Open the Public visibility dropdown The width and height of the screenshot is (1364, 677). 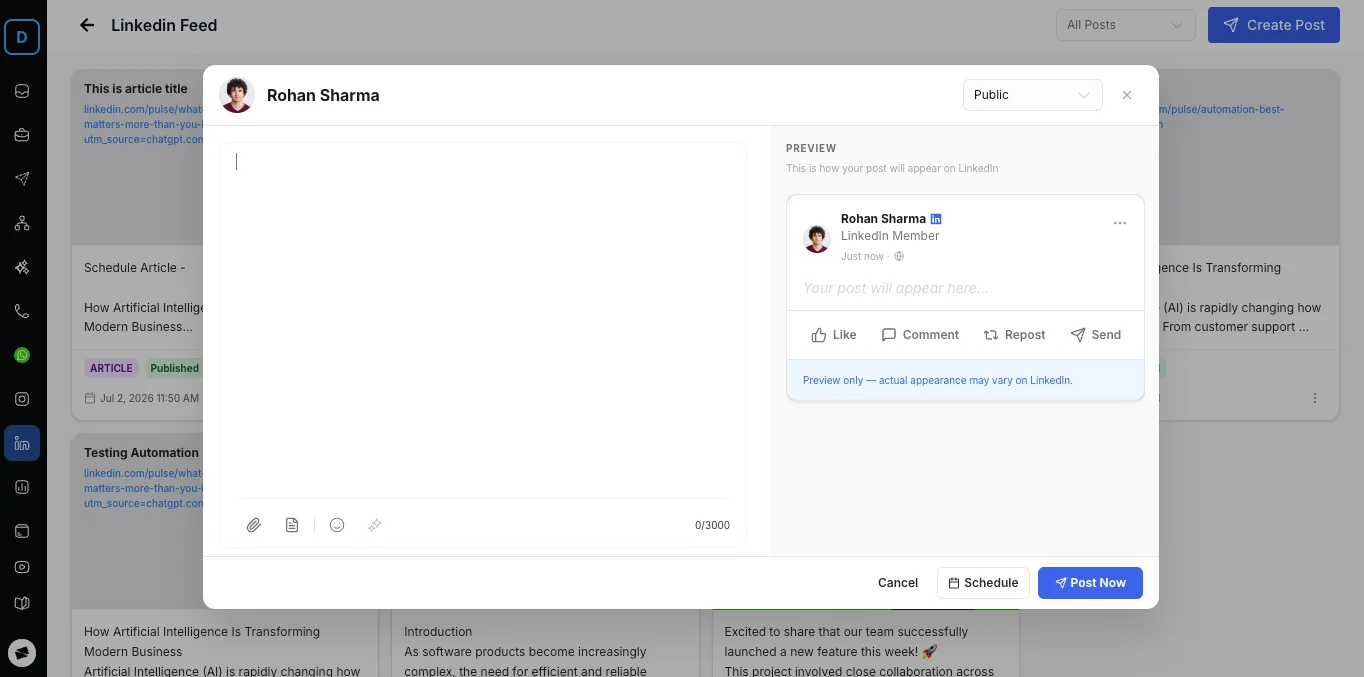[x=1032, y=95]
